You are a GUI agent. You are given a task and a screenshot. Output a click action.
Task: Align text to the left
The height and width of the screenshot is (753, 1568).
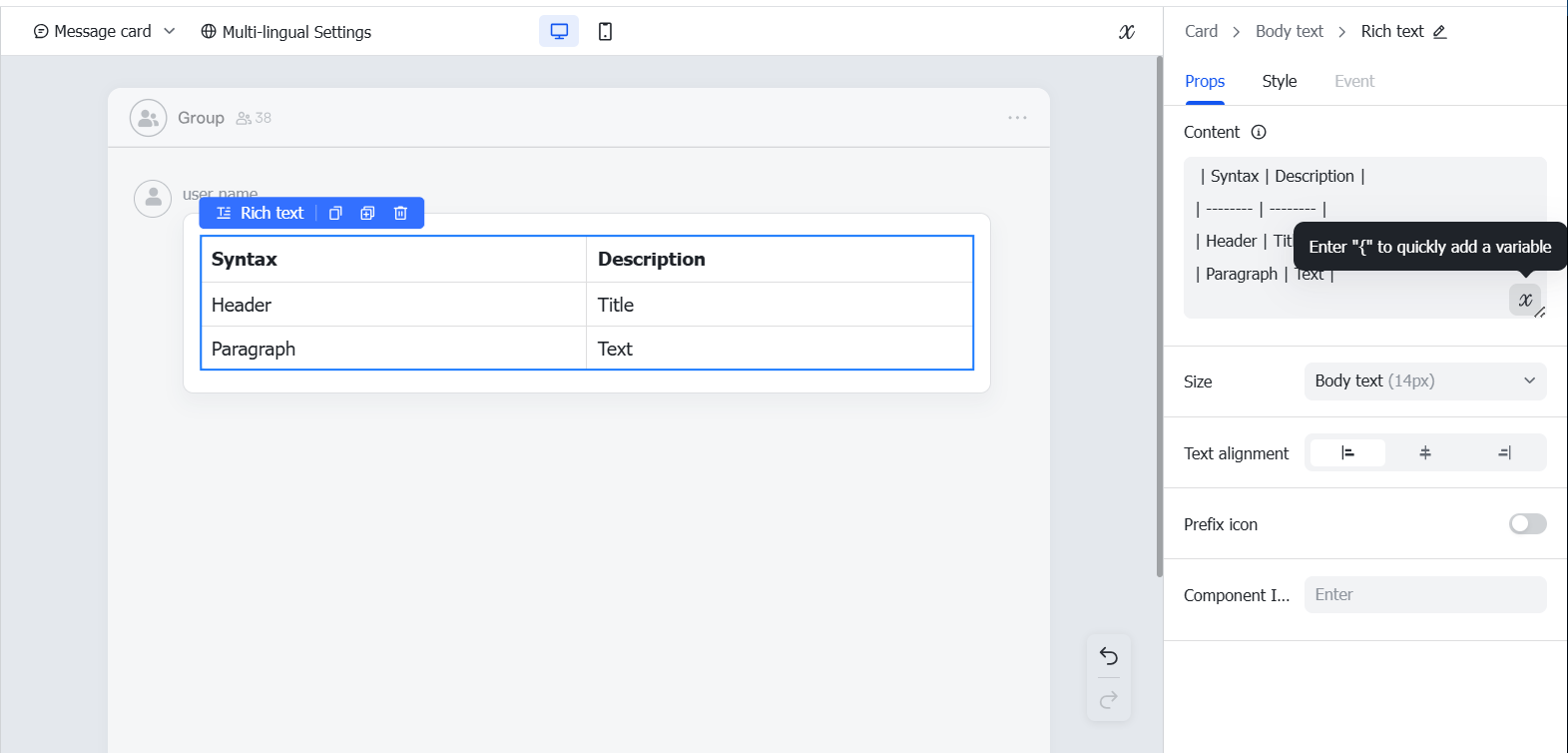pyautogui.click(x=1347, y=452)
